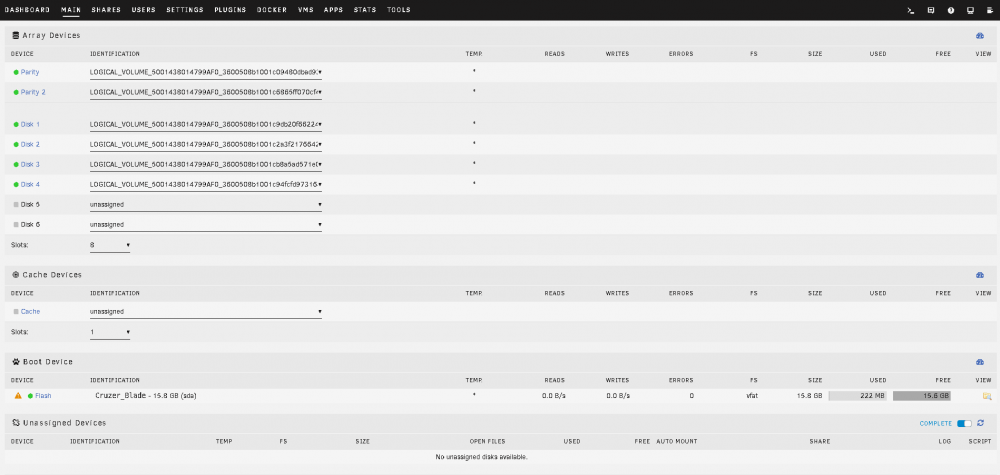1000x475 pixels.
Task: Click the grey status square for Cache
Action: (16, 312)
